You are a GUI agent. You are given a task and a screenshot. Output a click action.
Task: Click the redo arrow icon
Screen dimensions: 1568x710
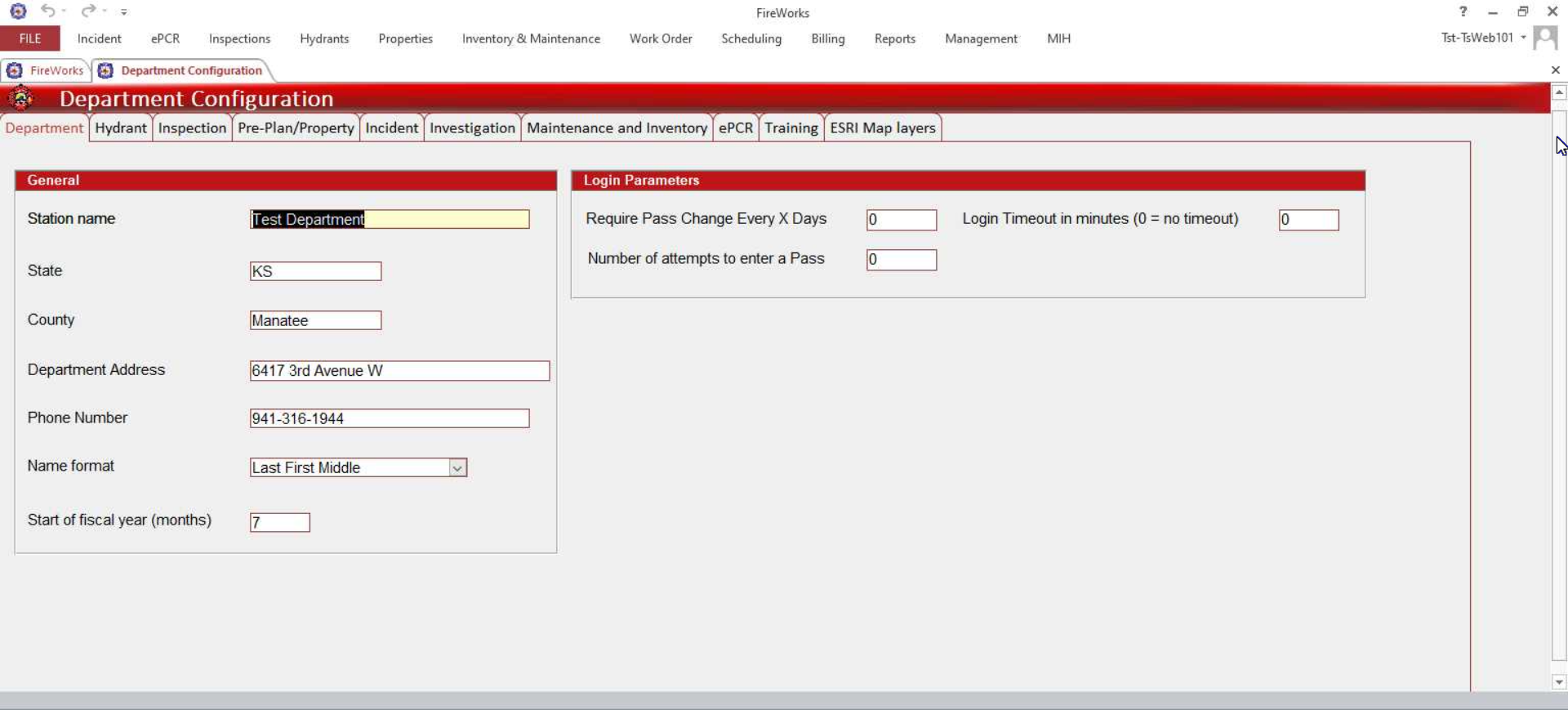pyautogui.click(x=87, y=11)
